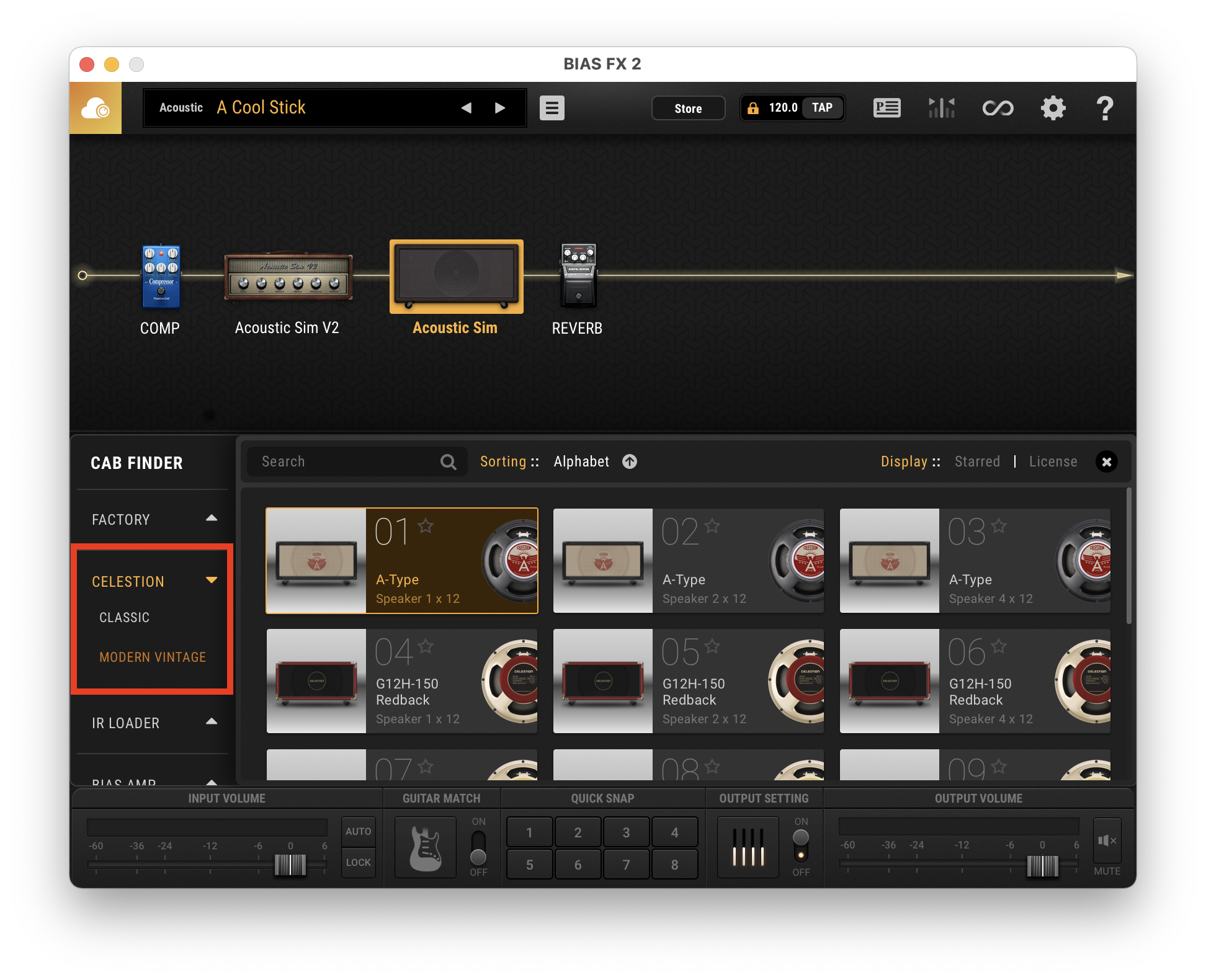Open the live view panel icon
Screen dimensions: 1206x980
pos(887,109)
